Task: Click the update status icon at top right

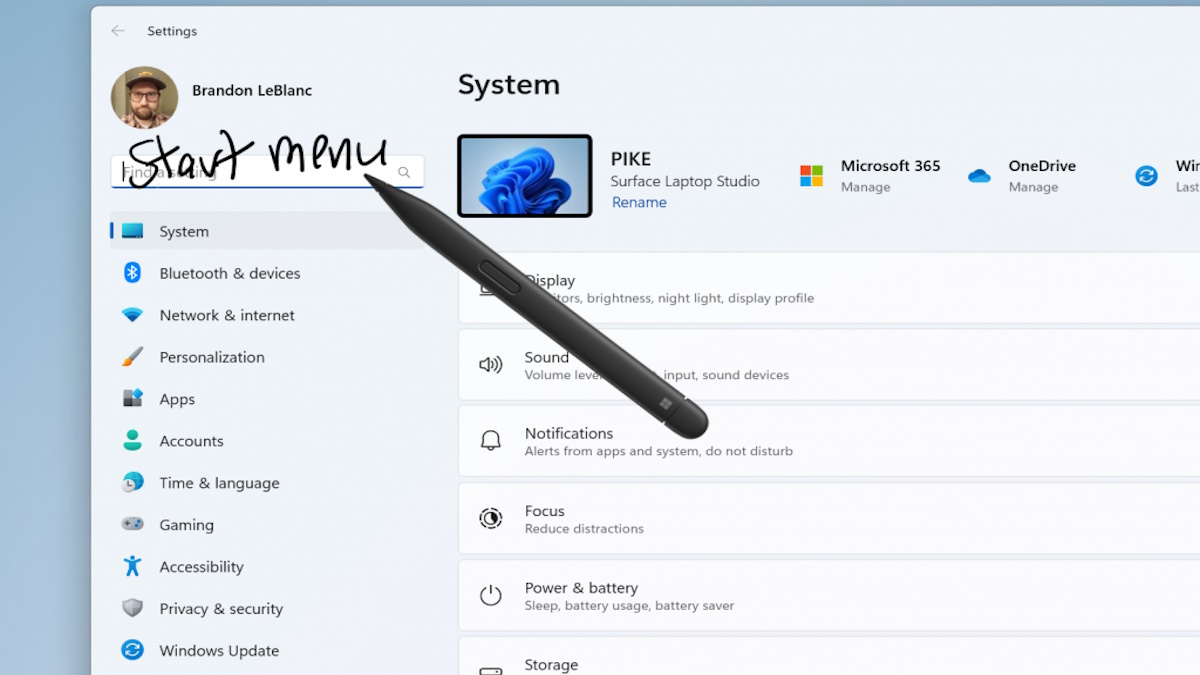Action: 1146,176
